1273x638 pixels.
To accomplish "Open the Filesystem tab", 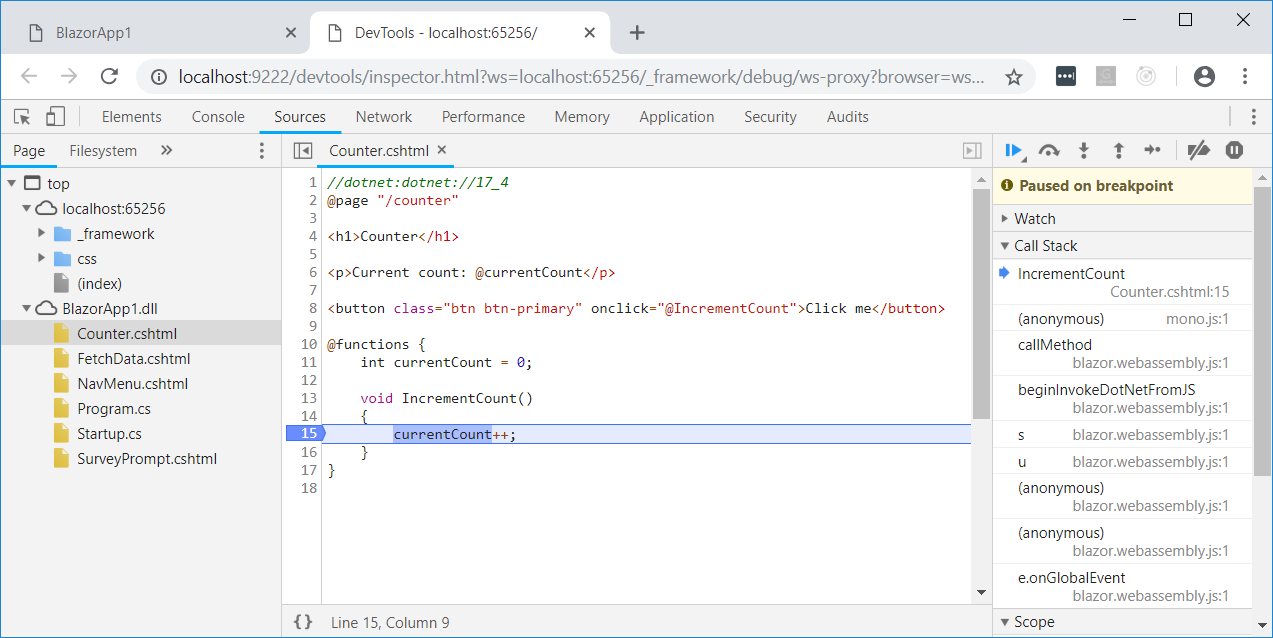I will 103,150.
